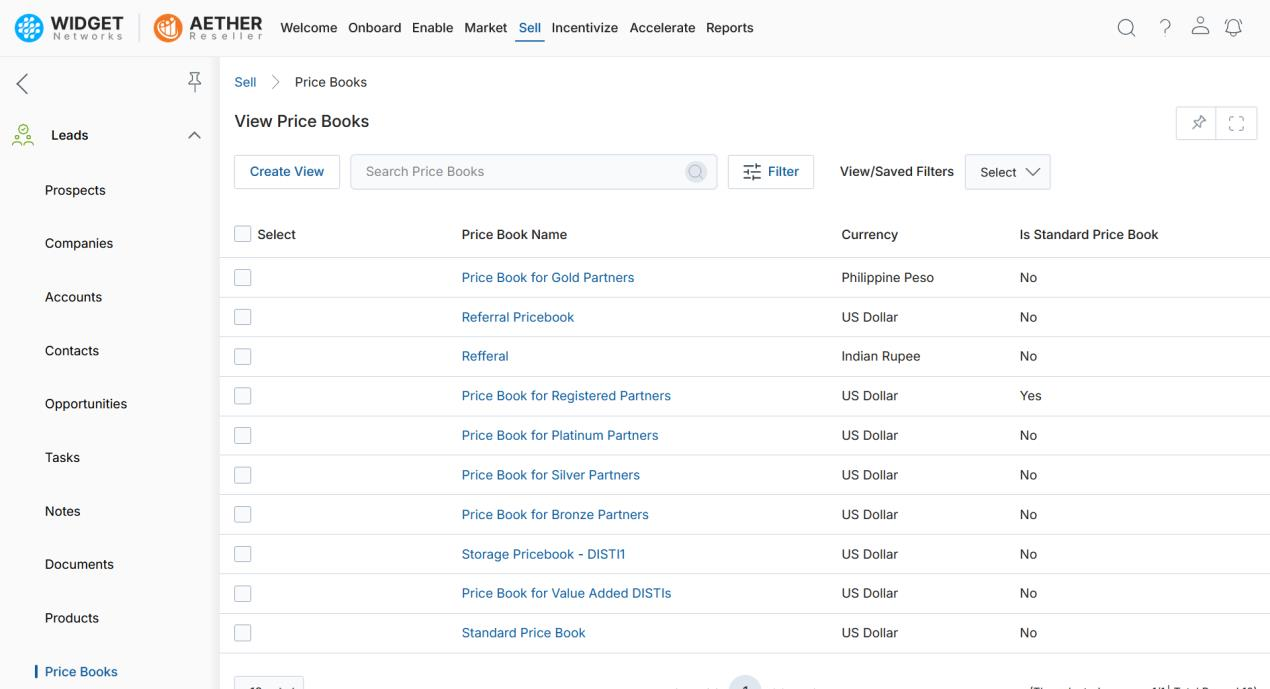Click the Sell breadcrumb link
1270x689 pixels.
245,82
